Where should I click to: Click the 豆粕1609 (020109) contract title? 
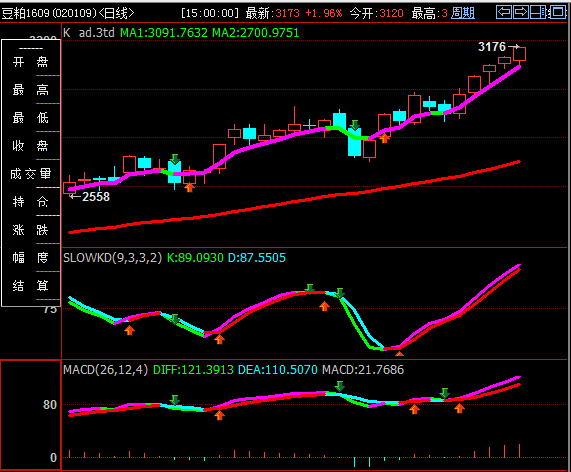pyautogui.click(x=49, y=13)
